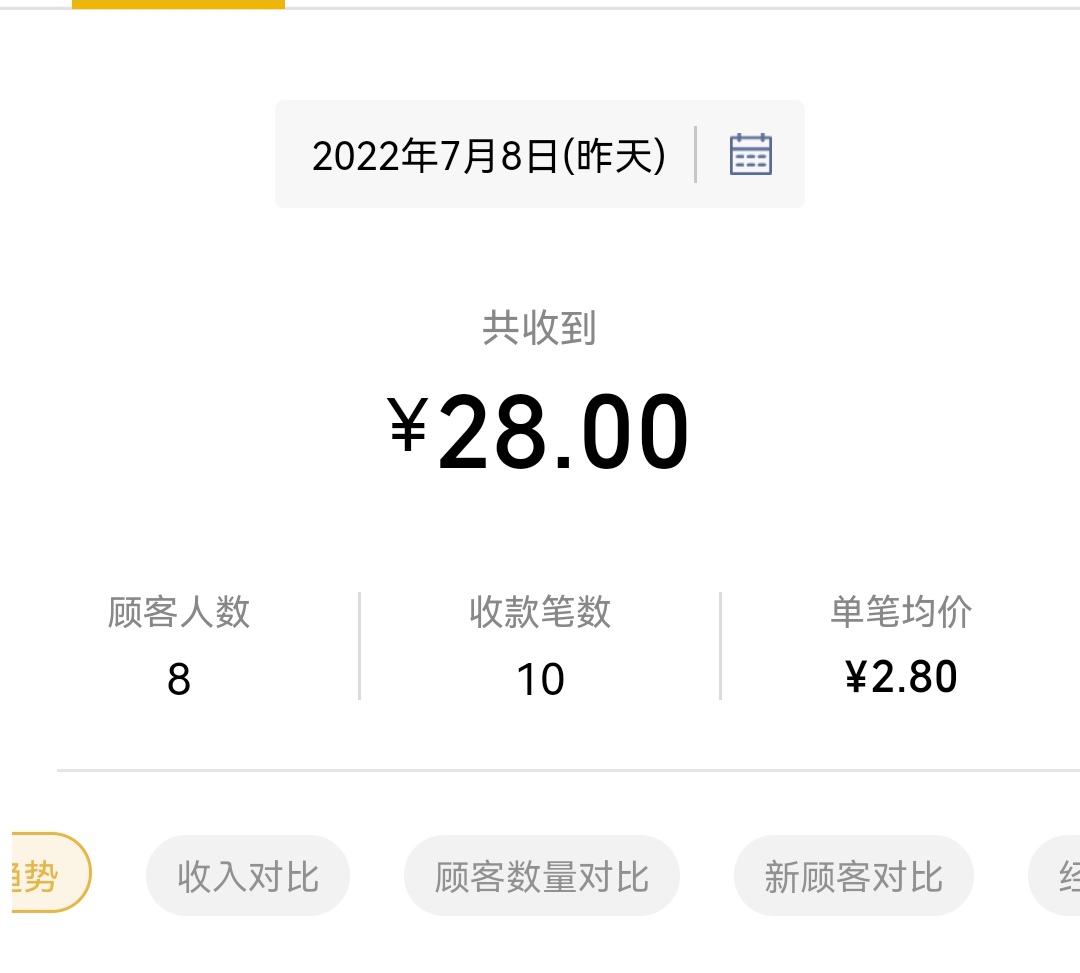Open the calendar date picker icon
This screenshot has width=1080, height=973.
click(750, 155)
